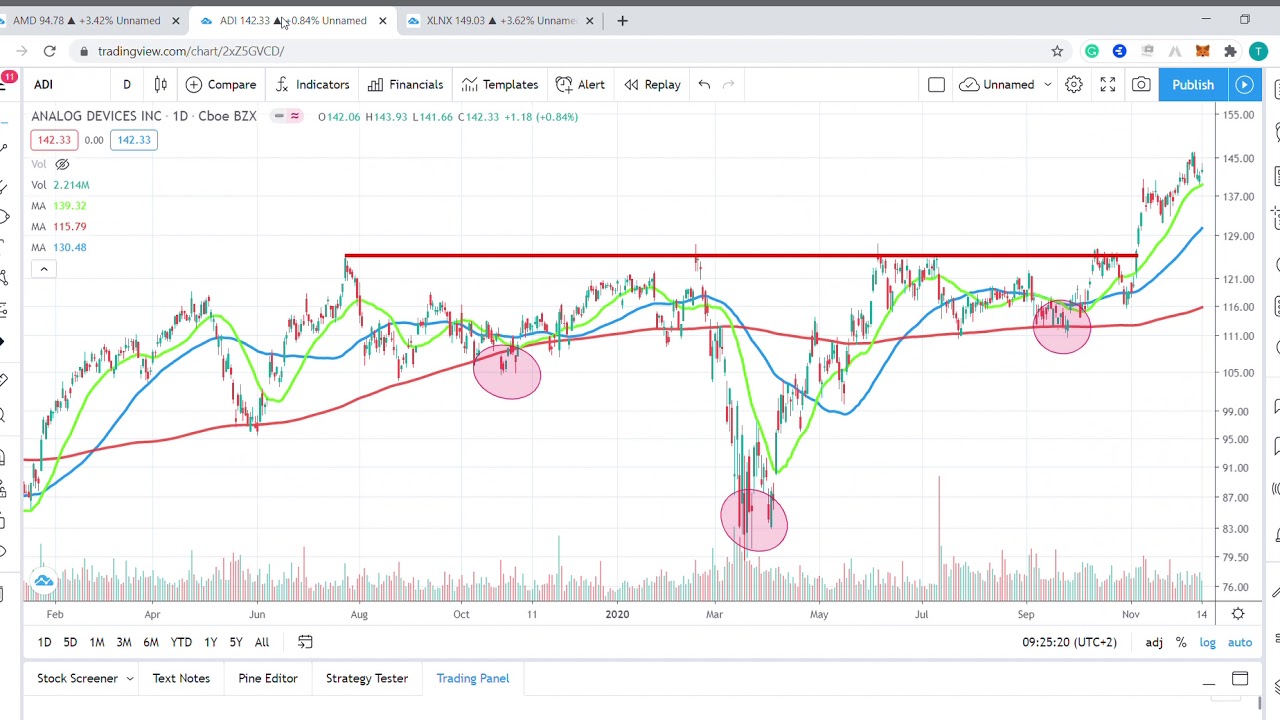The width and height of the screenshot is (1280, 720).
Task: Click the tradingview.com address bar
Action: tap(560, 51)
